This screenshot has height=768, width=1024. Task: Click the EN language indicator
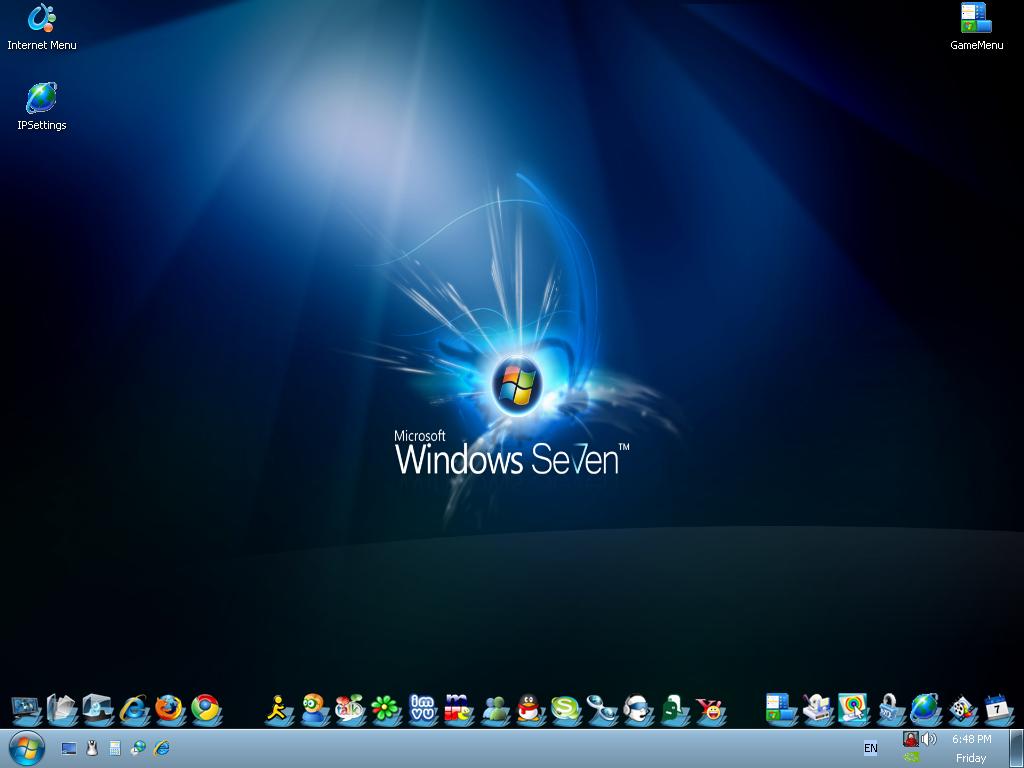(871, 748)
